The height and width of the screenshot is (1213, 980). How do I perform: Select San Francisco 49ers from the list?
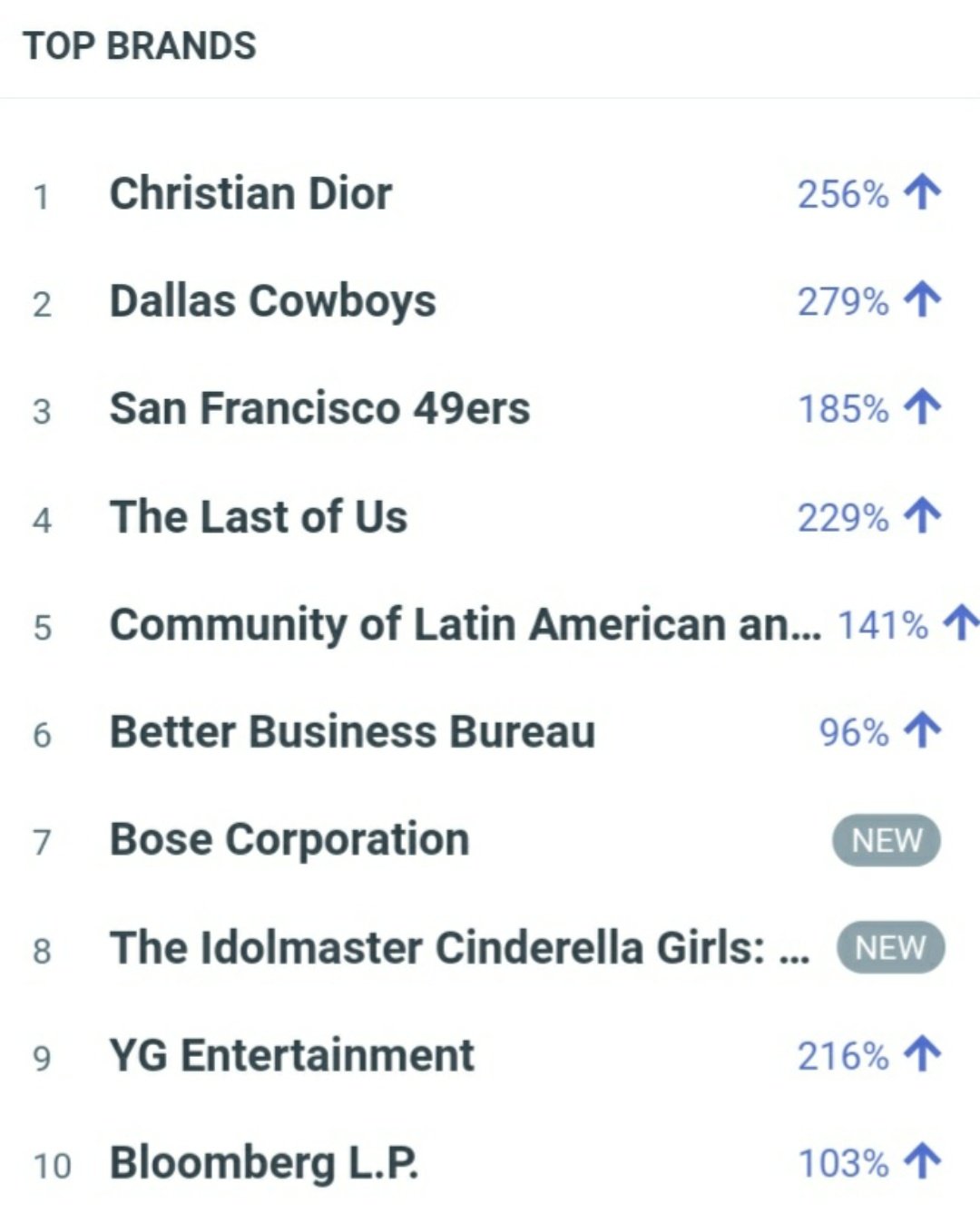point(319,408)
